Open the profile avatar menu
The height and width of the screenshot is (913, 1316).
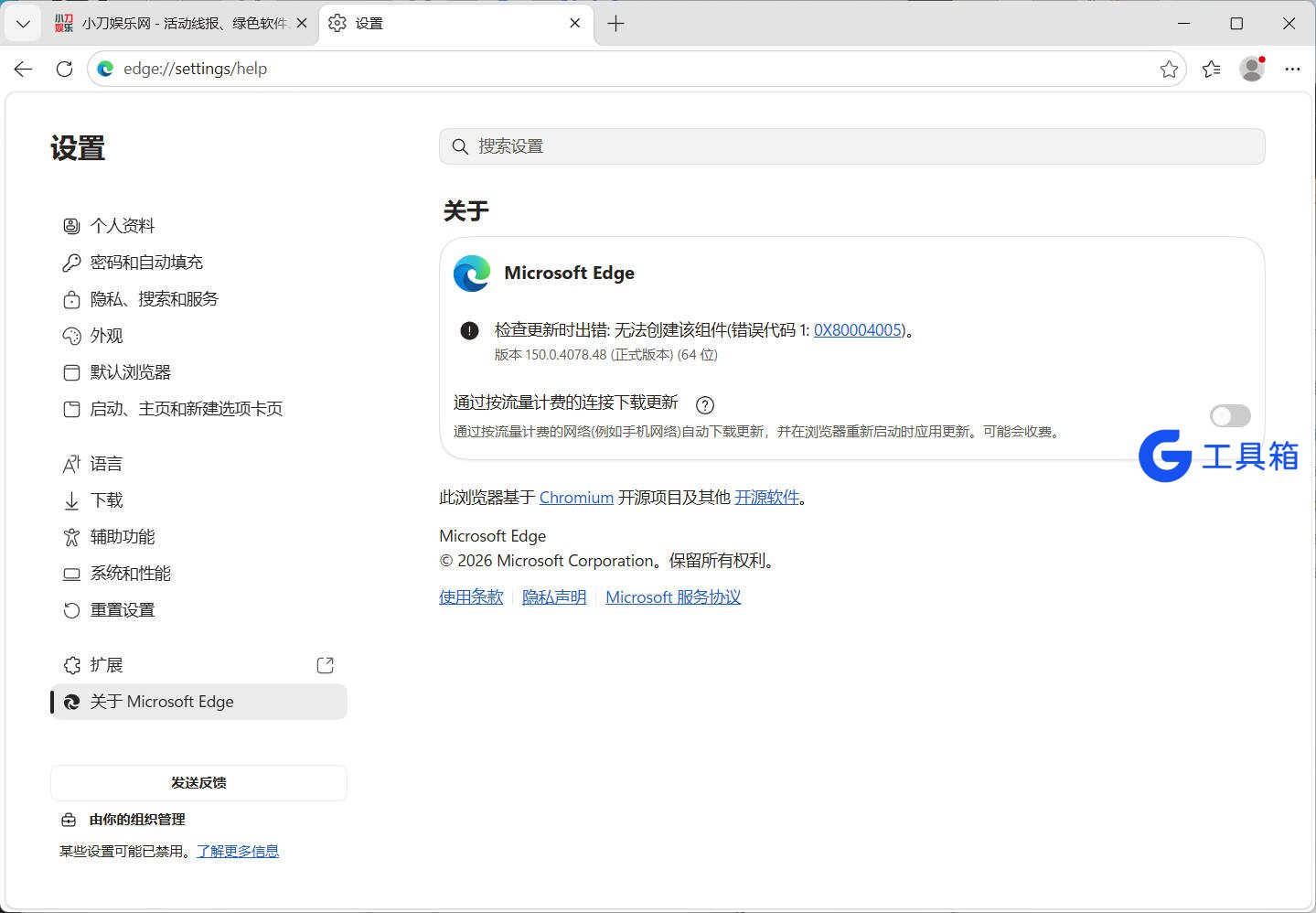(x=1252, y=69)
